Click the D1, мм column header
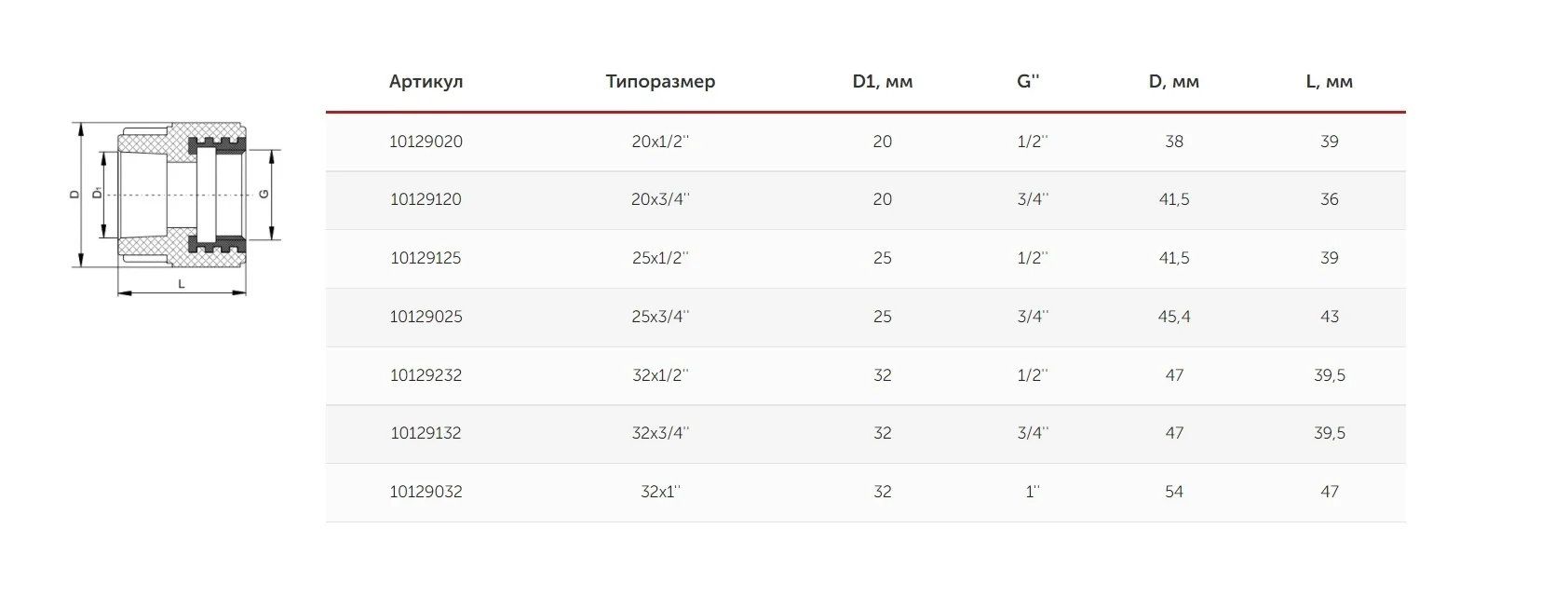1568x596 pixels. click(x=882, y=82)
